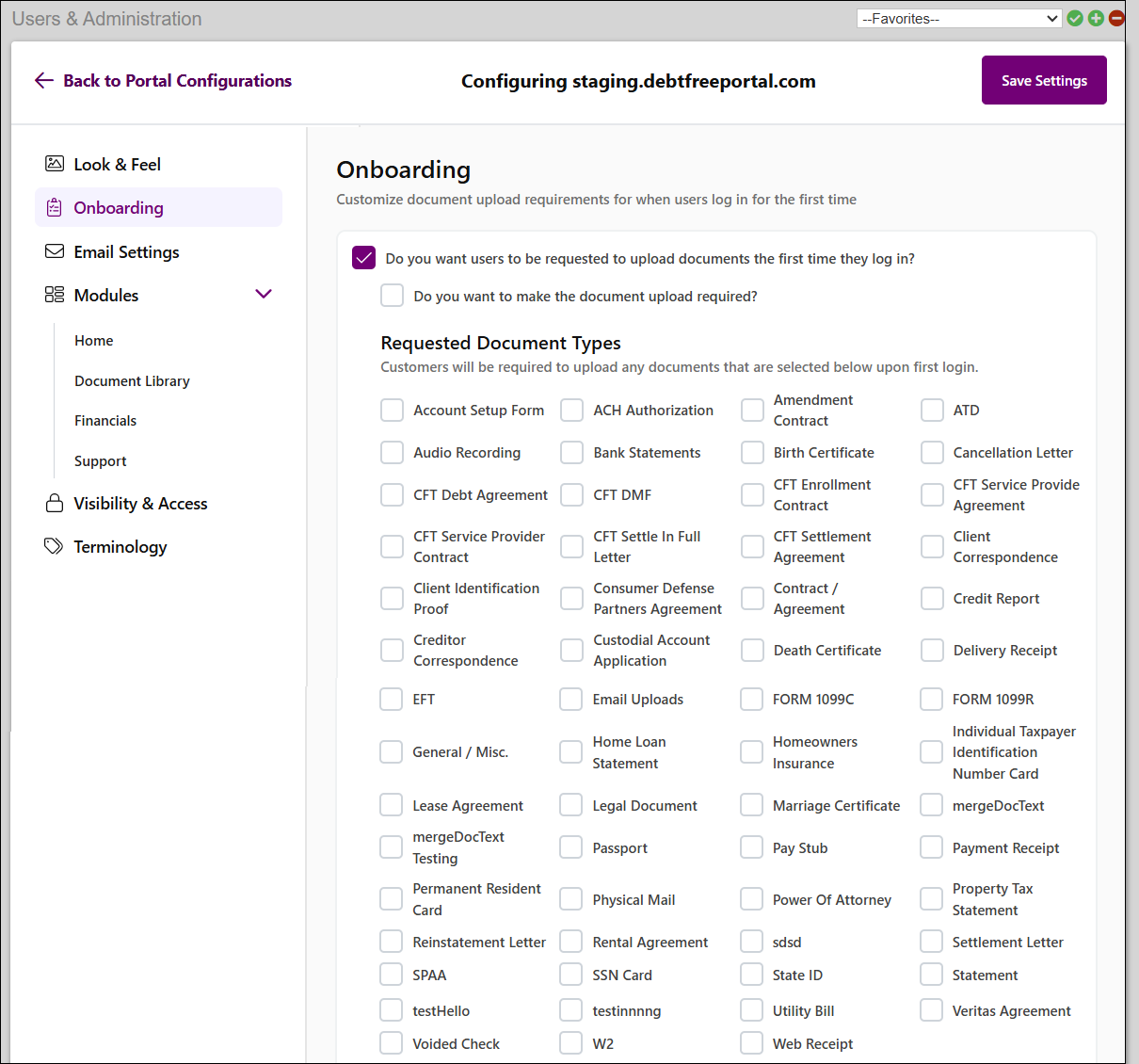Click the green checkmark favorites icon
This screenshot has width=1139, height=1064.
(x=1075, y=18)
